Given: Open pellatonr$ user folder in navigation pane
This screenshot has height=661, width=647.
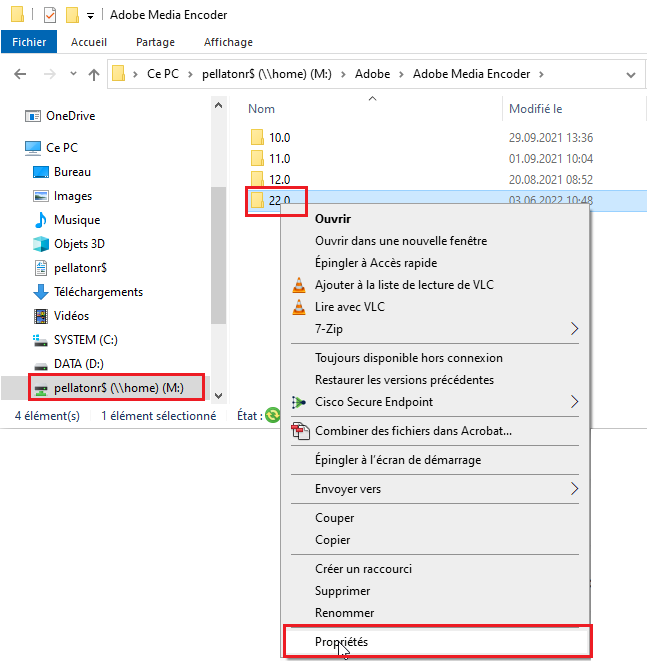Looking at the screenshot, I should (x=70, y=268).
